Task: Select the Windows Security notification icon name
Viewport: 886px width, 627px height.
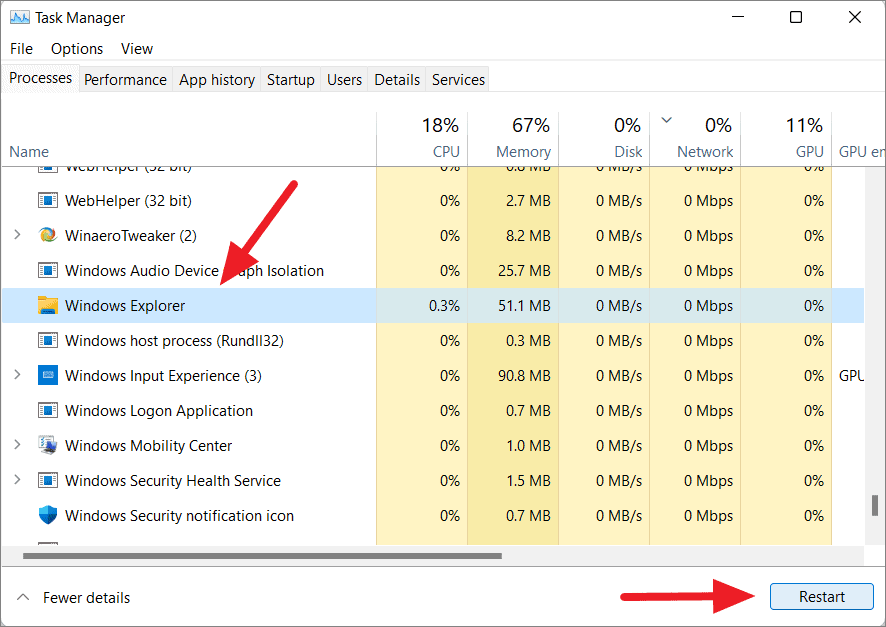Action: 179,516
